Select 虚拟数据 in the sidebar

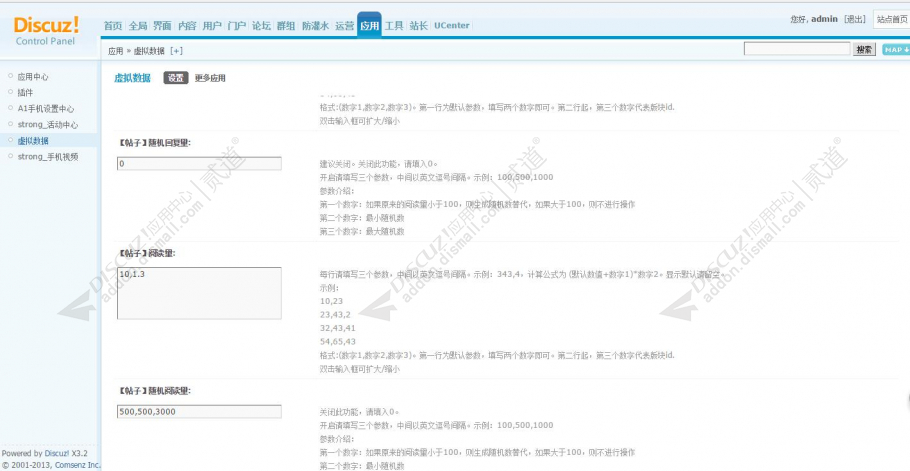33,140
